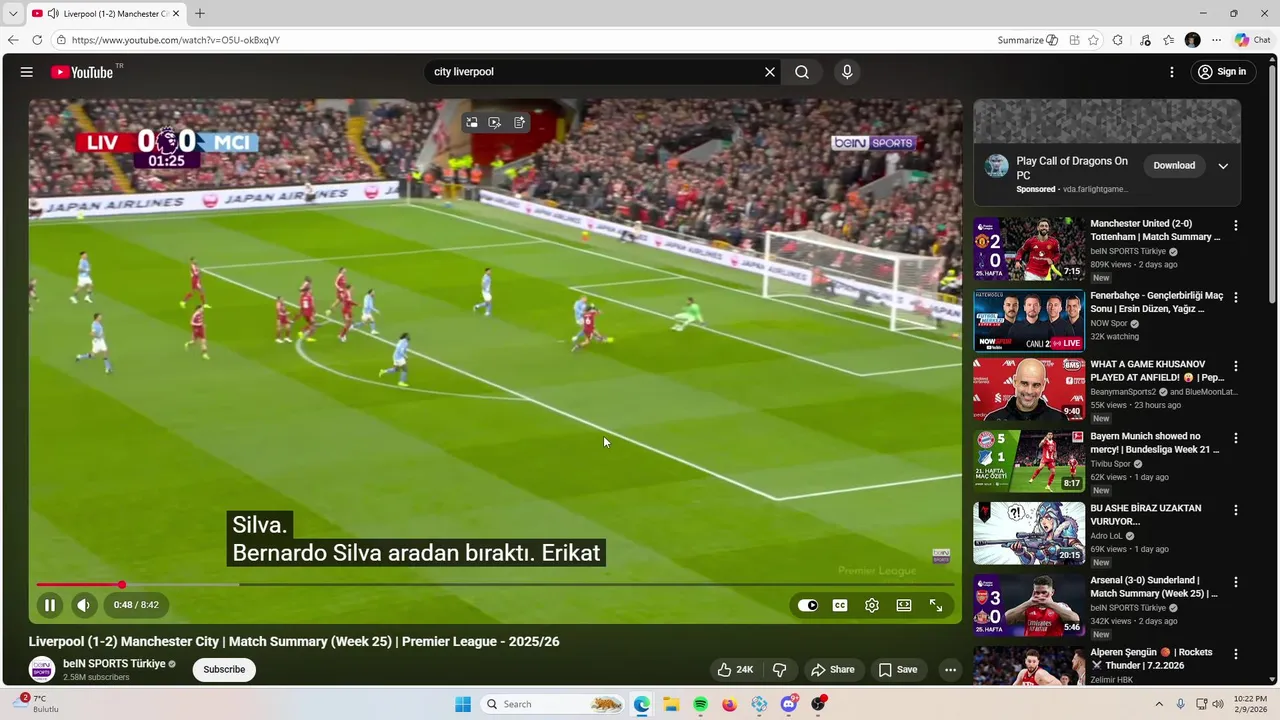Save the video to a playlist
Image resolution: width=1280 pixels, height=720 pixels.
(x=897, y=670)
